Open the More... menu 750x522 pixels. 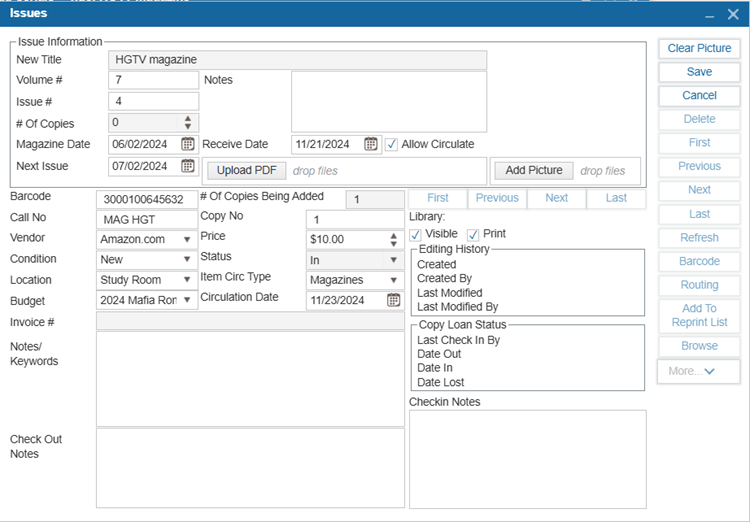coord(698,371)
